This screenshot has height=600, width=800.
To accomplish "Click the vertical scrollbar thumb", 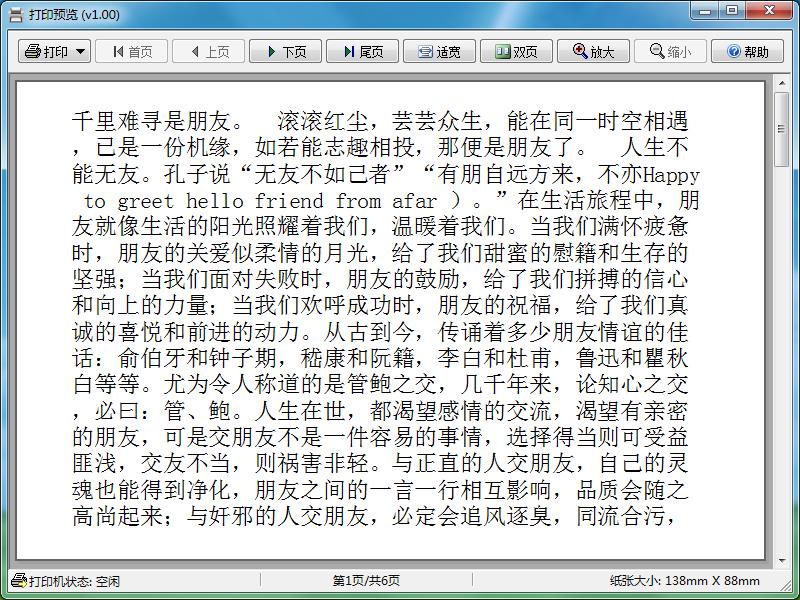I will [x=782, y=130].
